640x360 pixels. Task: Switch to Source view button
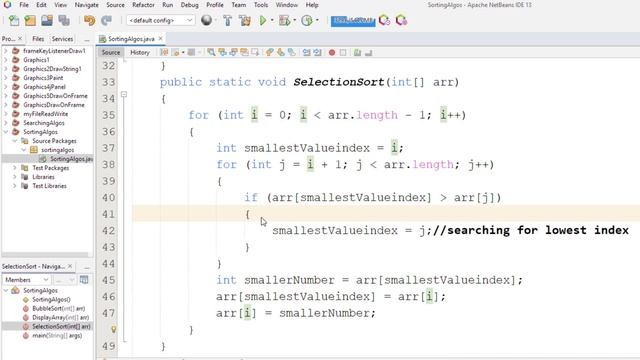pos(111,52)
